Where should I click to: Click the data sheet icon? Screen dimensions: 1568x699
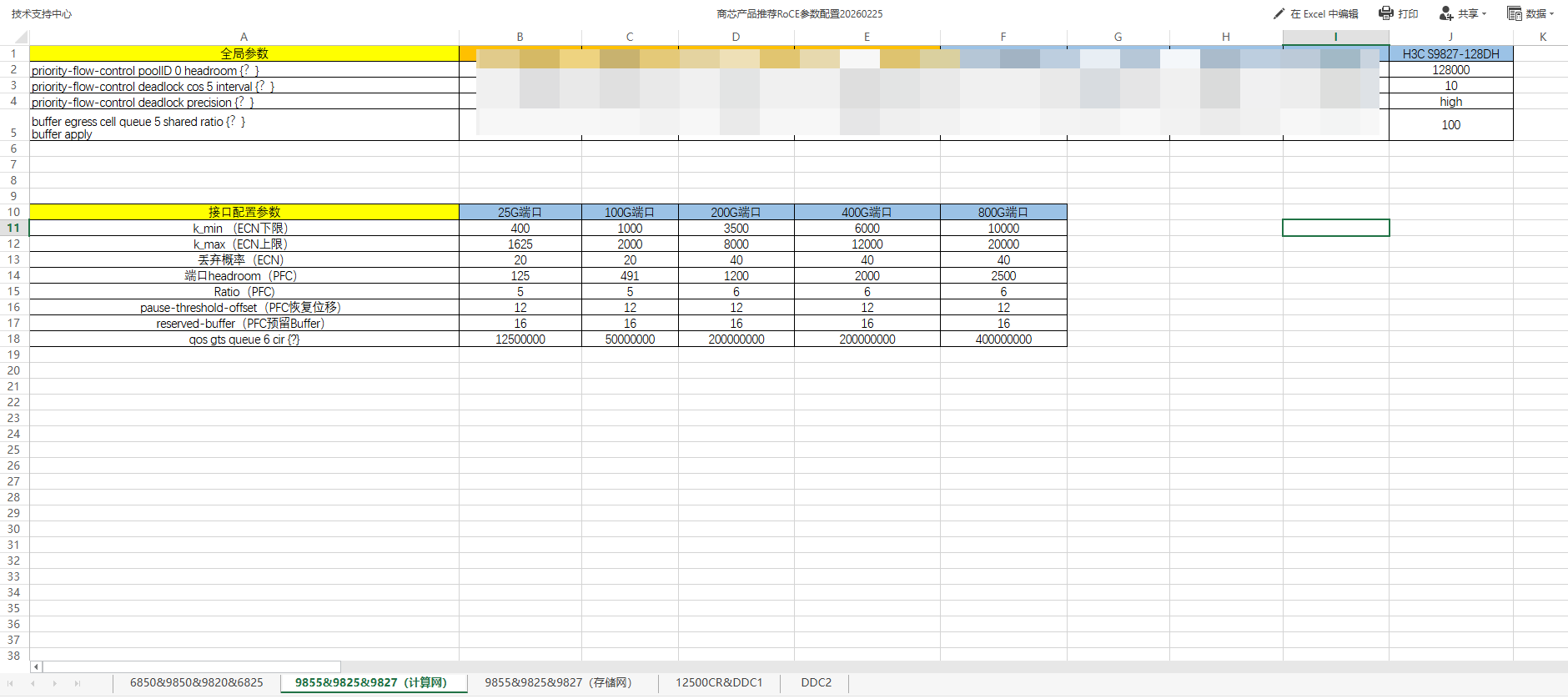tap(1515, 13)
